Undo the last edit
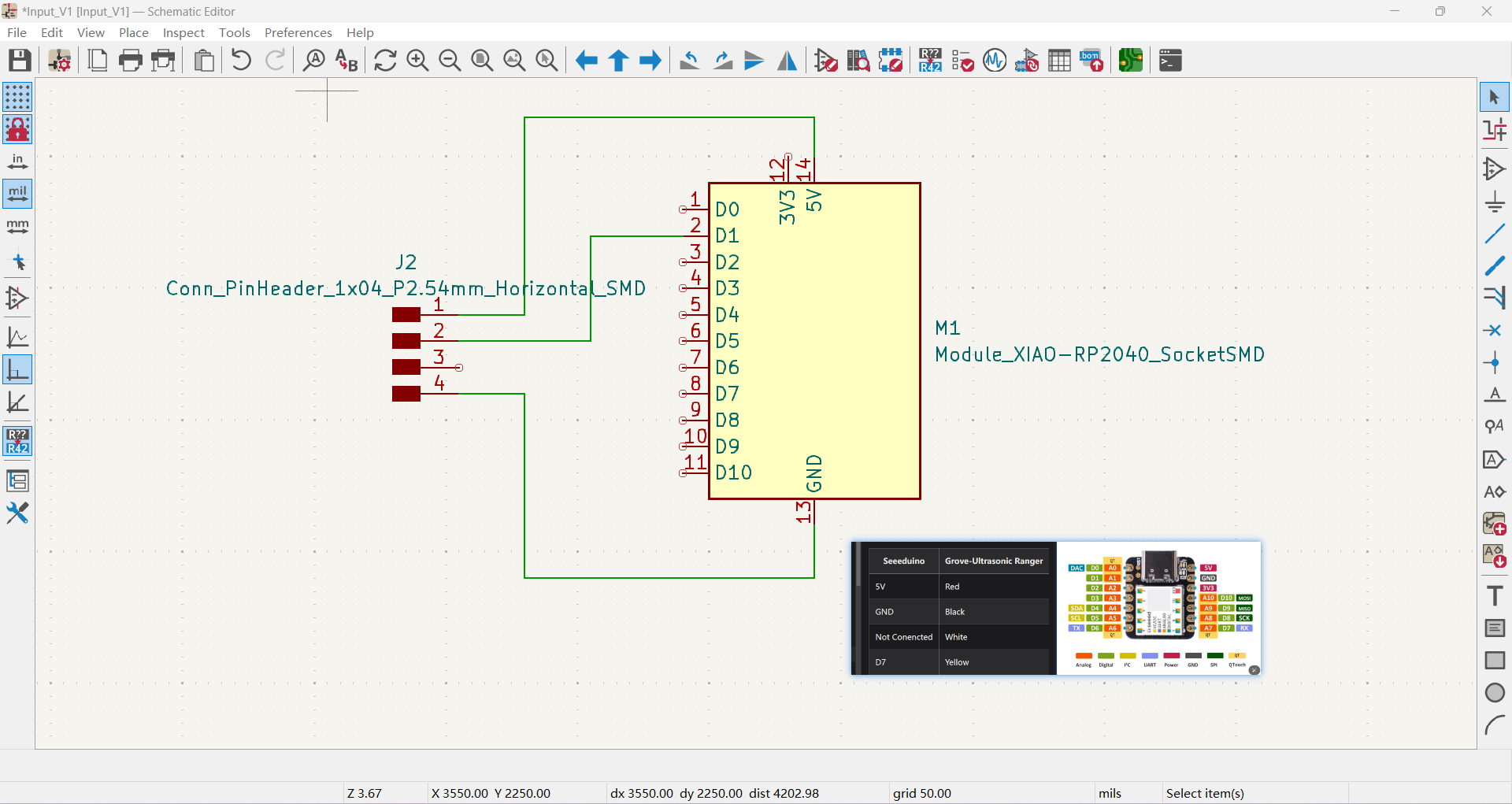The height and width of the screenshot is (804, 1512). pyautogui.click(x=242, y=61)
